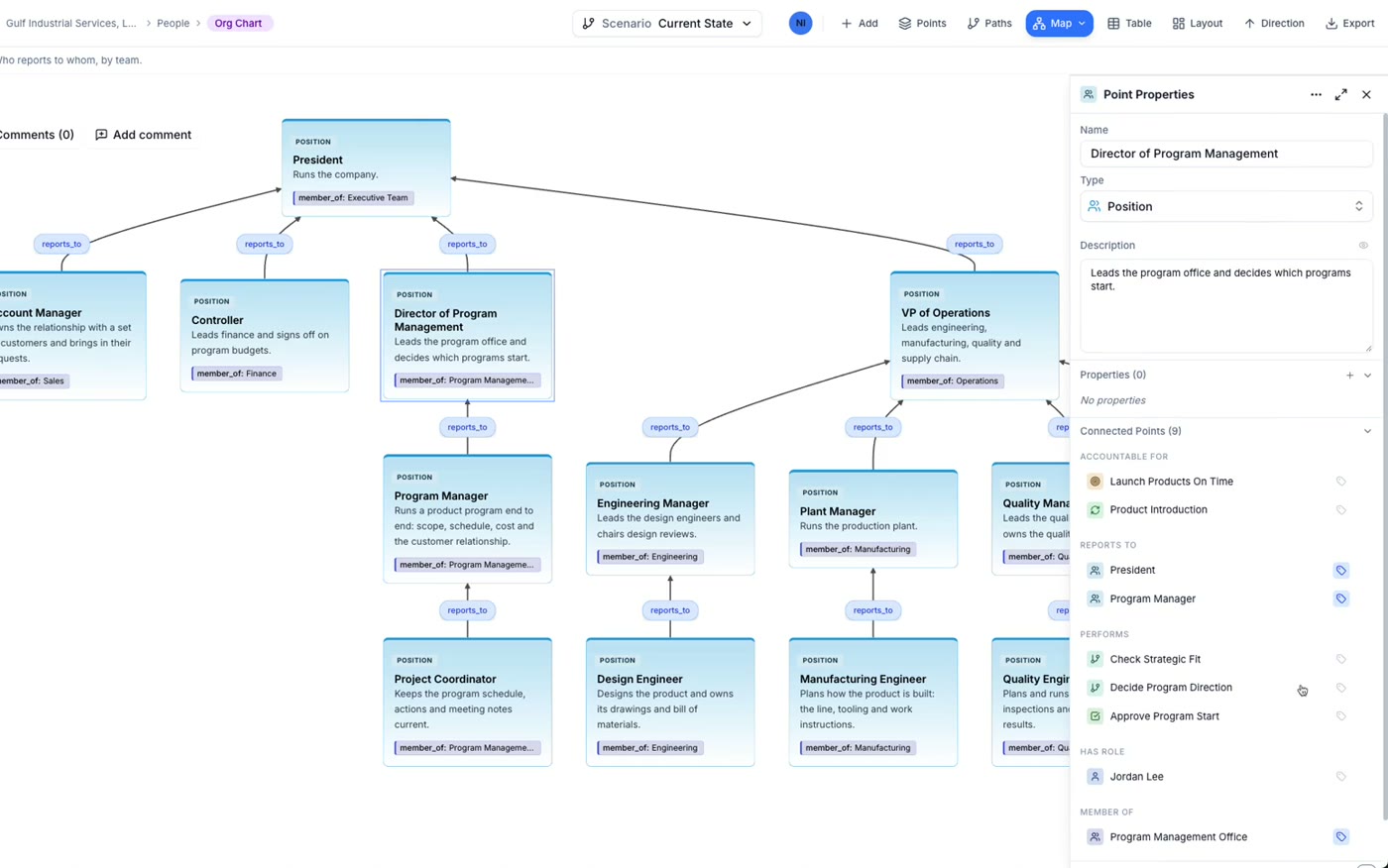
Task: Toggle the tag icon beside Program Manager
Action: tap(1340, 598)
